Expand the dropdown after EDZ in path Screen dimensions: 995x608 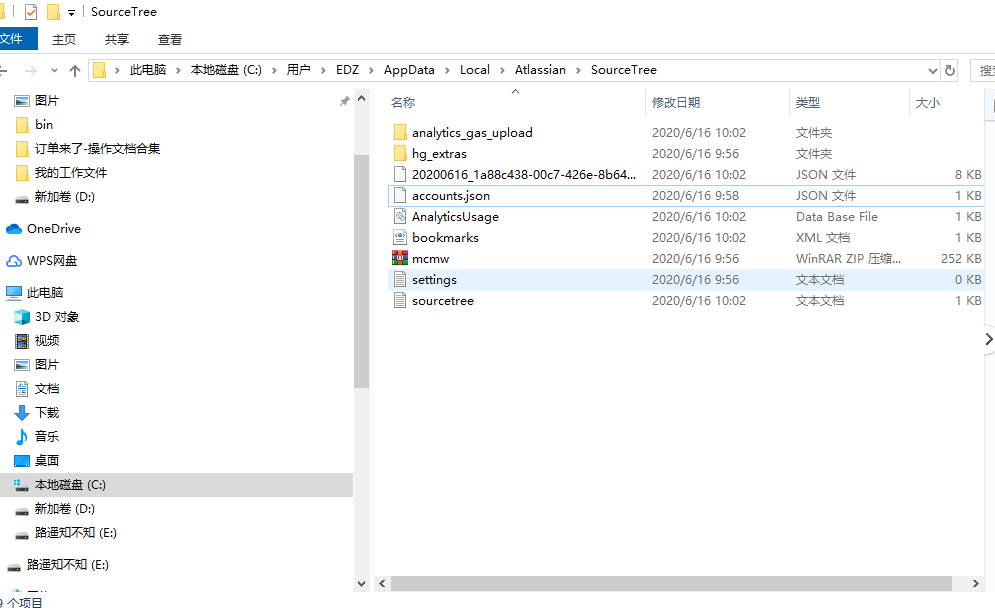tap(371, 70)
